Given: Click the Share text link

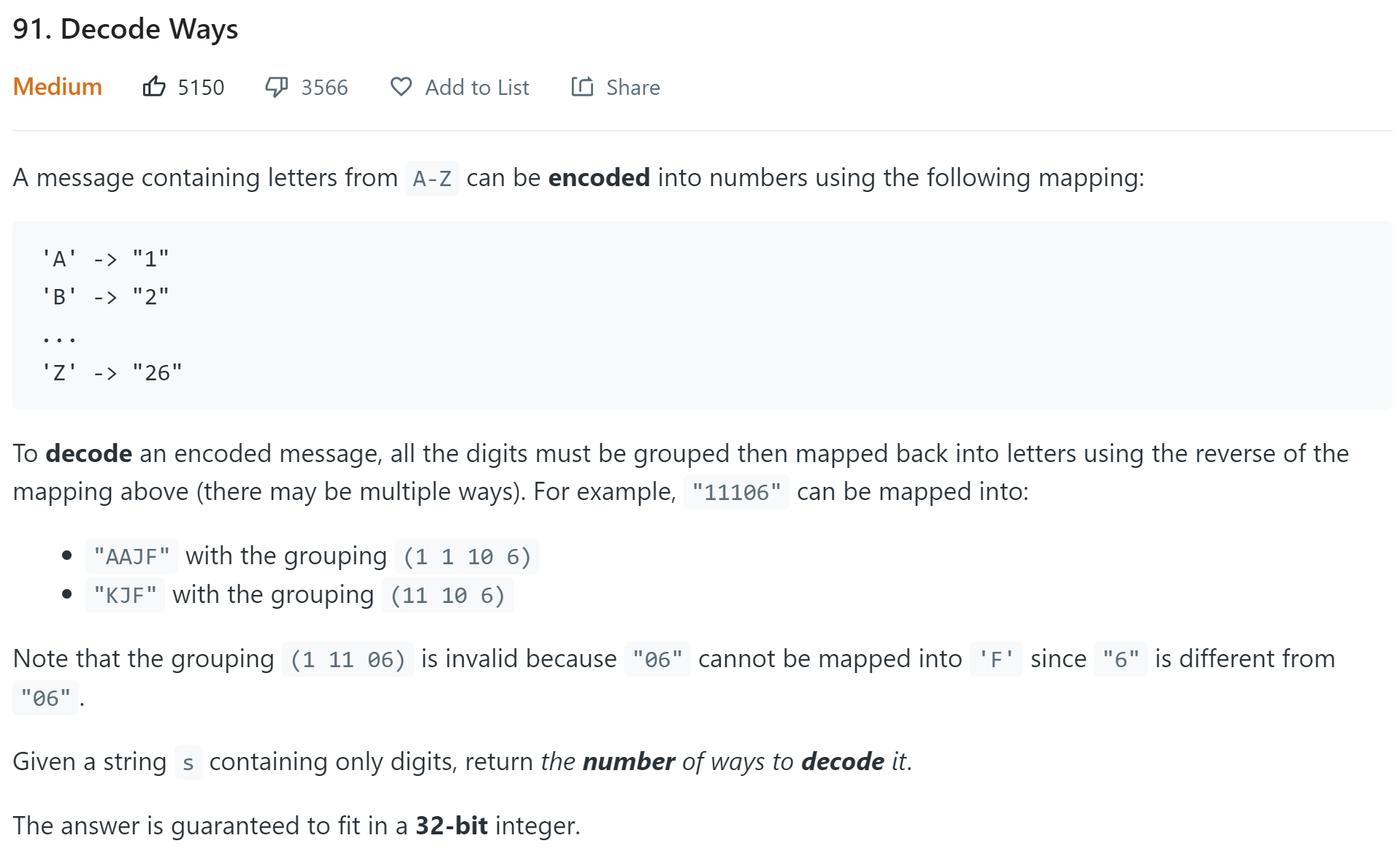Looking at the screenshot, I should [x=633, y=88].
